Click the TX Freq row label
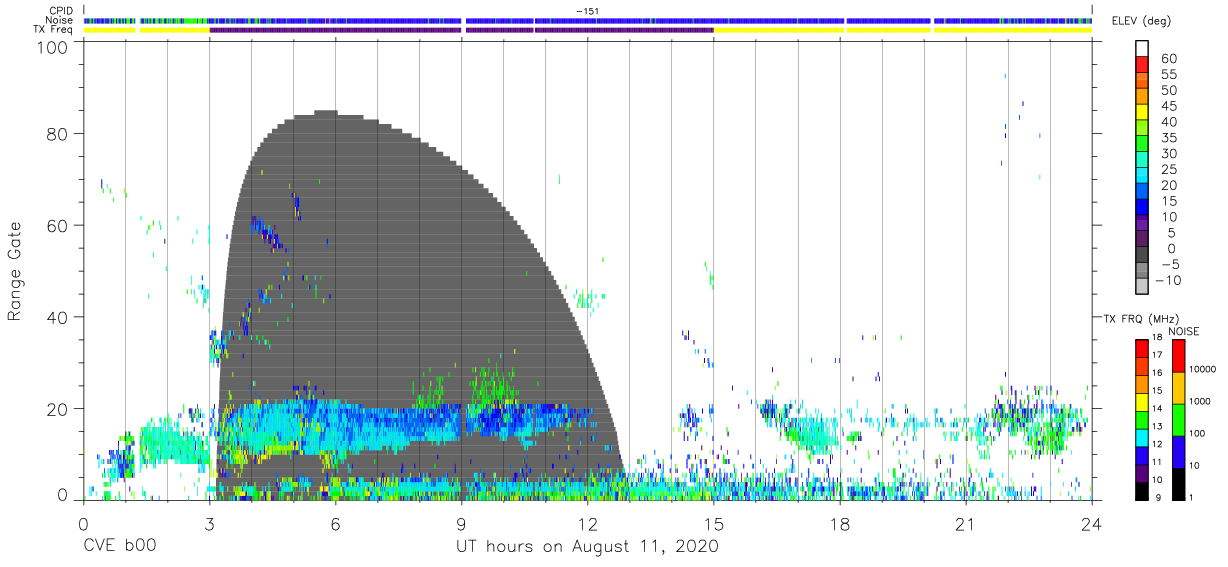The width and height of the screenshot is (1228, 567). (x=53, y=29)
